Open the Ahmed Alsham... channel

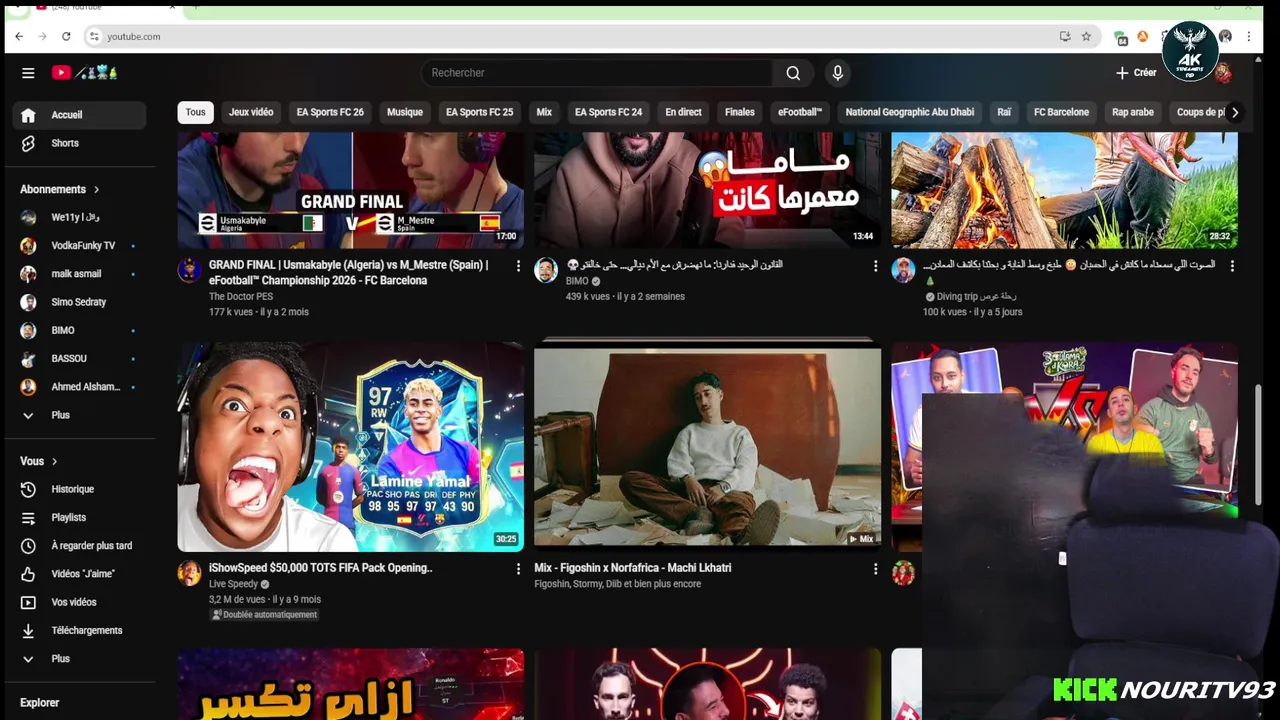pos(79,387)
